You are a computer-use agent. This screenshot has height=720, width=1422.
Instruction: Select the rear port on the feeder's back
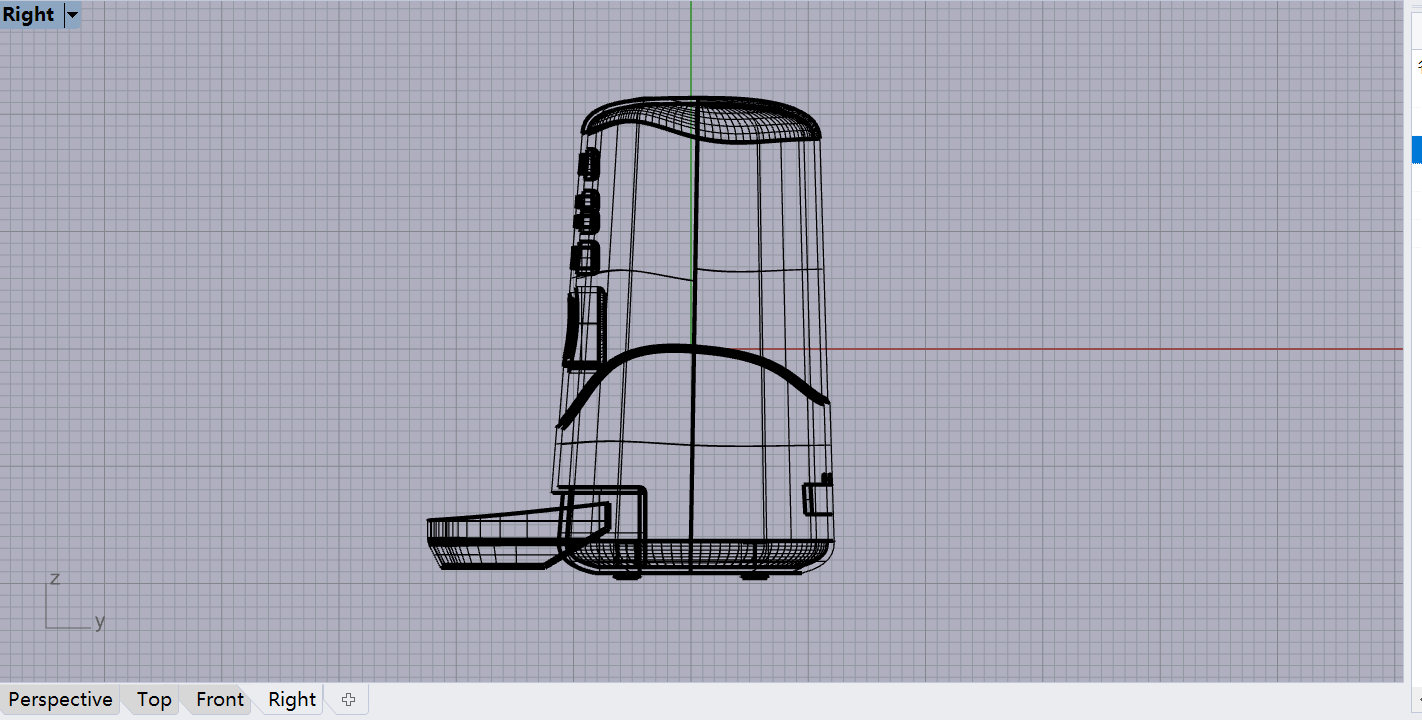coord(819,496)
